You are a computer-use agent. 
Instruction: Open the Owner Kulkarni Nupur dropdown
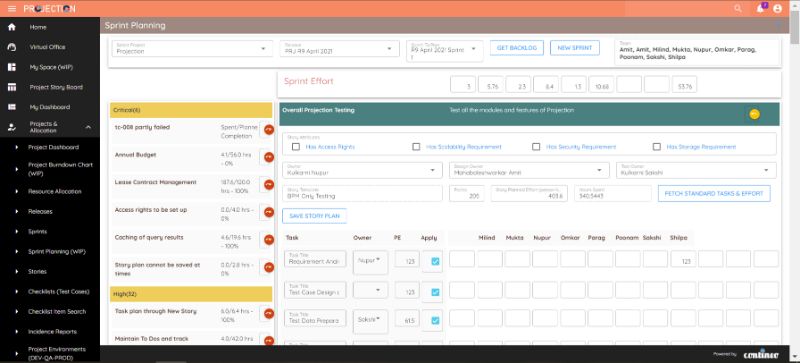[x=362, y=171]
